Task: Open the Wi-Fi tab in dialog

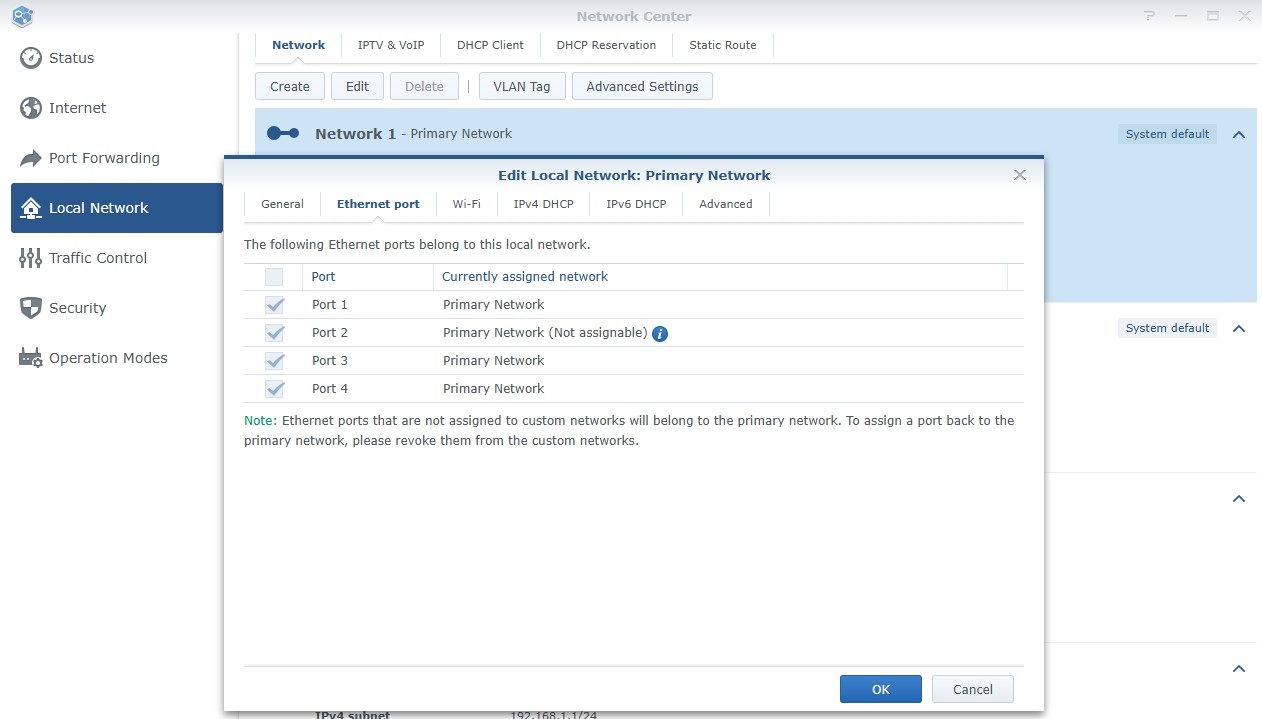Action: click(x=466, y=204)
